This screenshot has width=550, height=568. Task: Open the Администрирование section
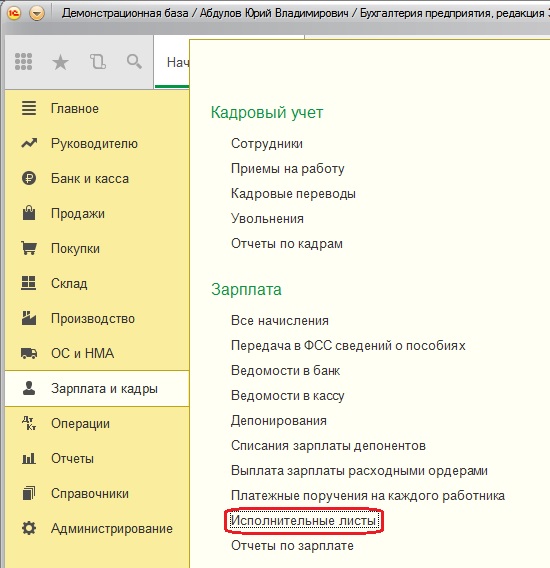coord(112,529)
